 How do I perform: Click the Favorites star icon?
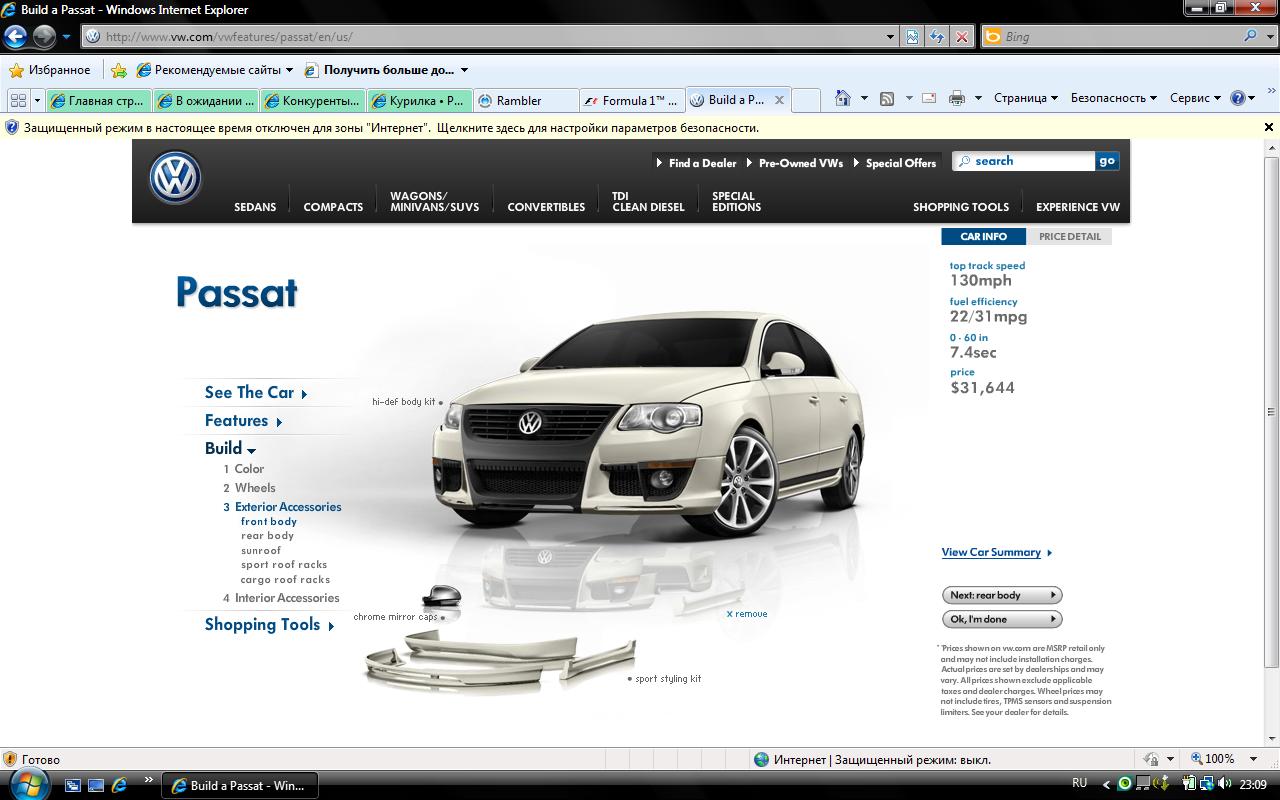pyautogui.click(x=16, y=70)
